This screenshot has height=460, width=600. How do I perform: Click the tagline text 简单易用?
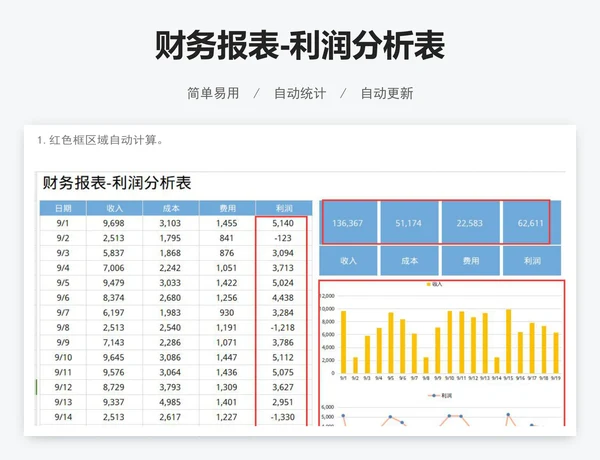213,93
